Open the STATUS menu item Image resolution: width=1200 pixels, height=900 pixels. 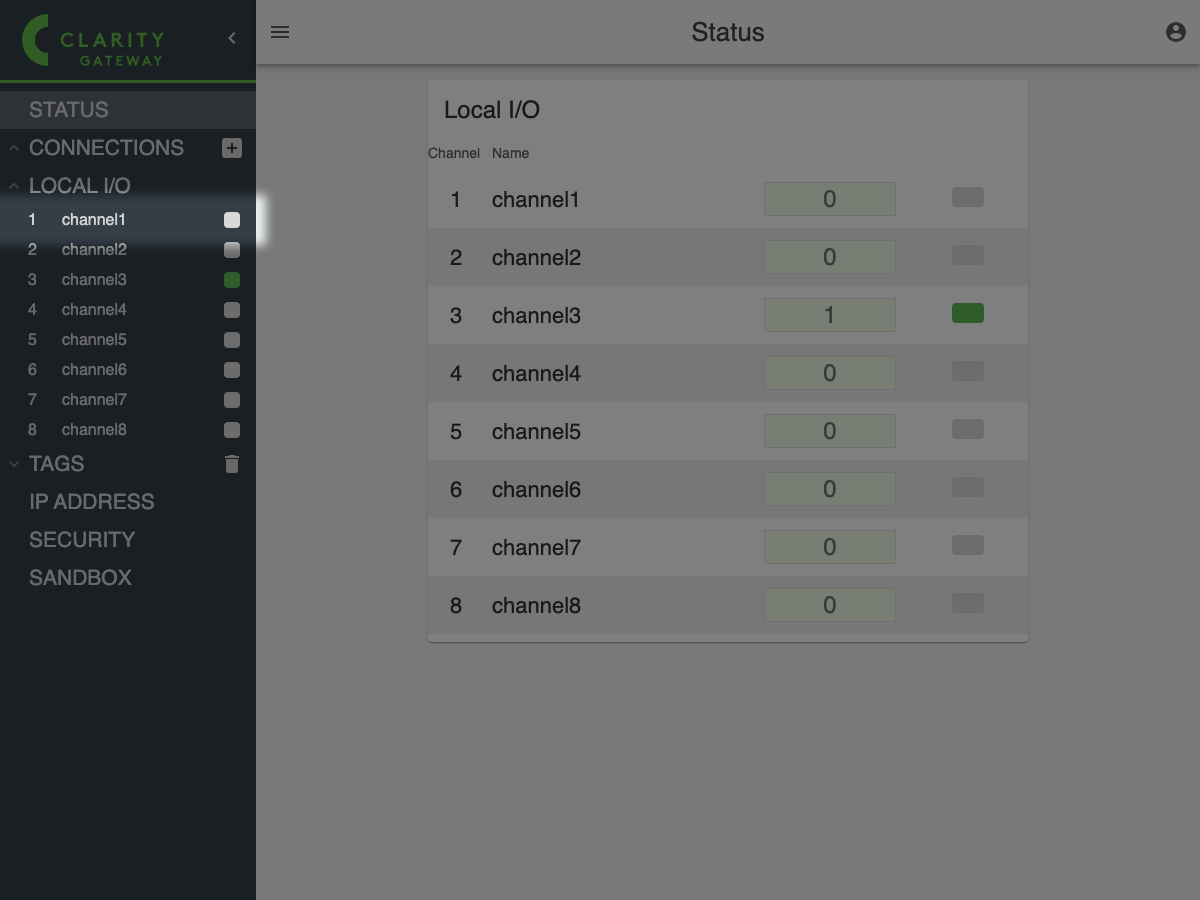[x=69, y=110]
